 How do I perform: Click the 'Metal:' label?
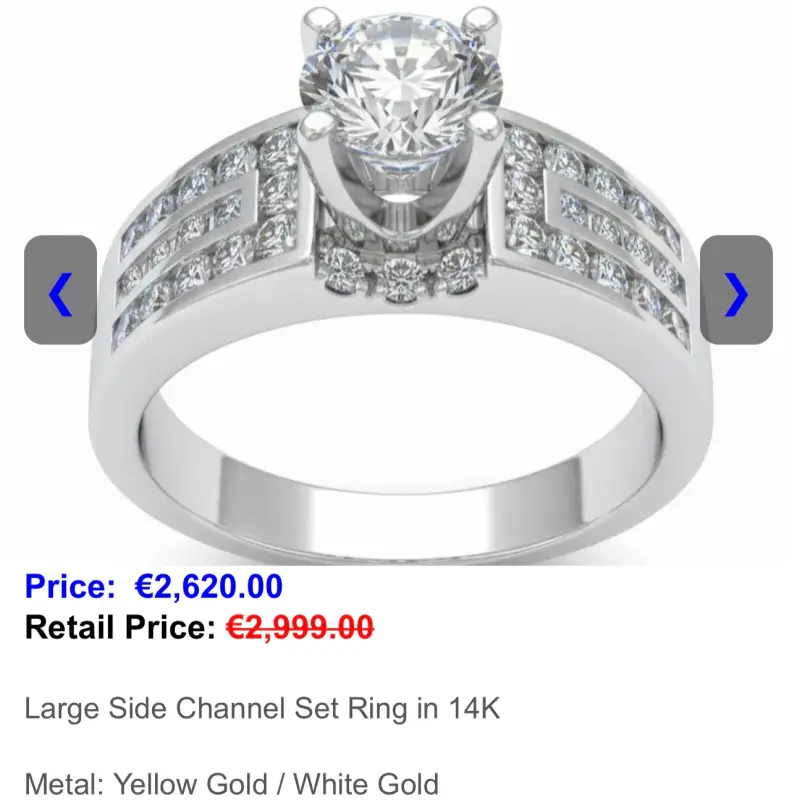64,785
